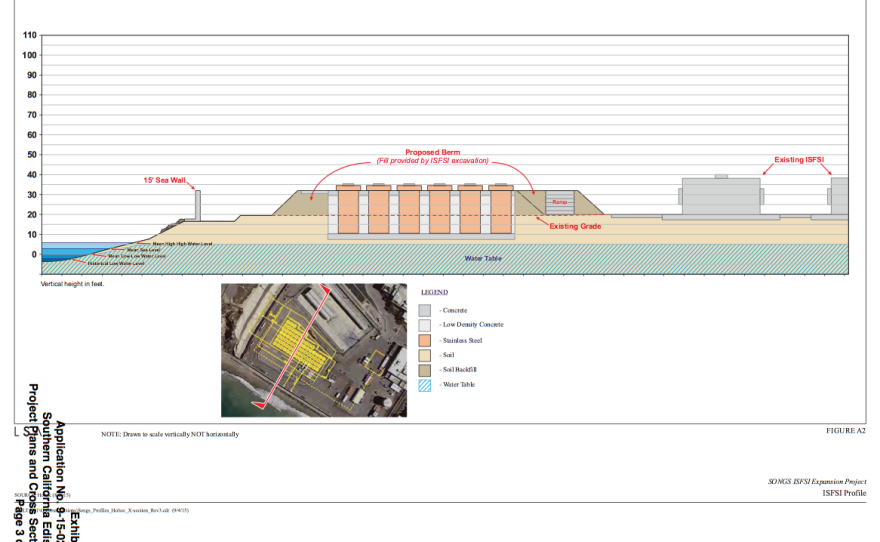
Task: Click the Ramp box beside the berm
Action: (560, 203)
